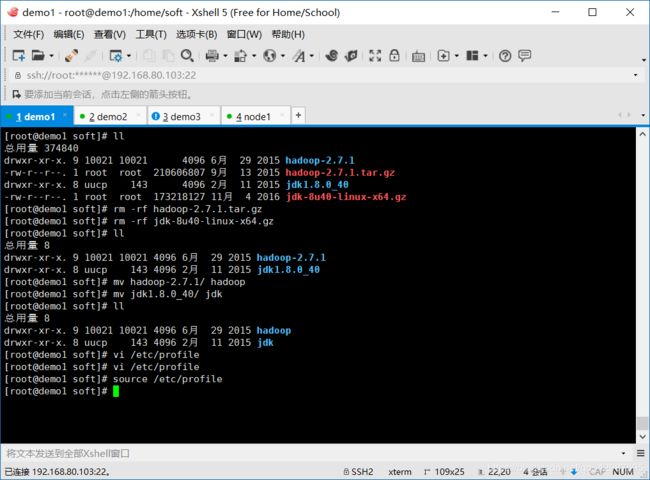Open the 选项卡(B) menu

196,34
